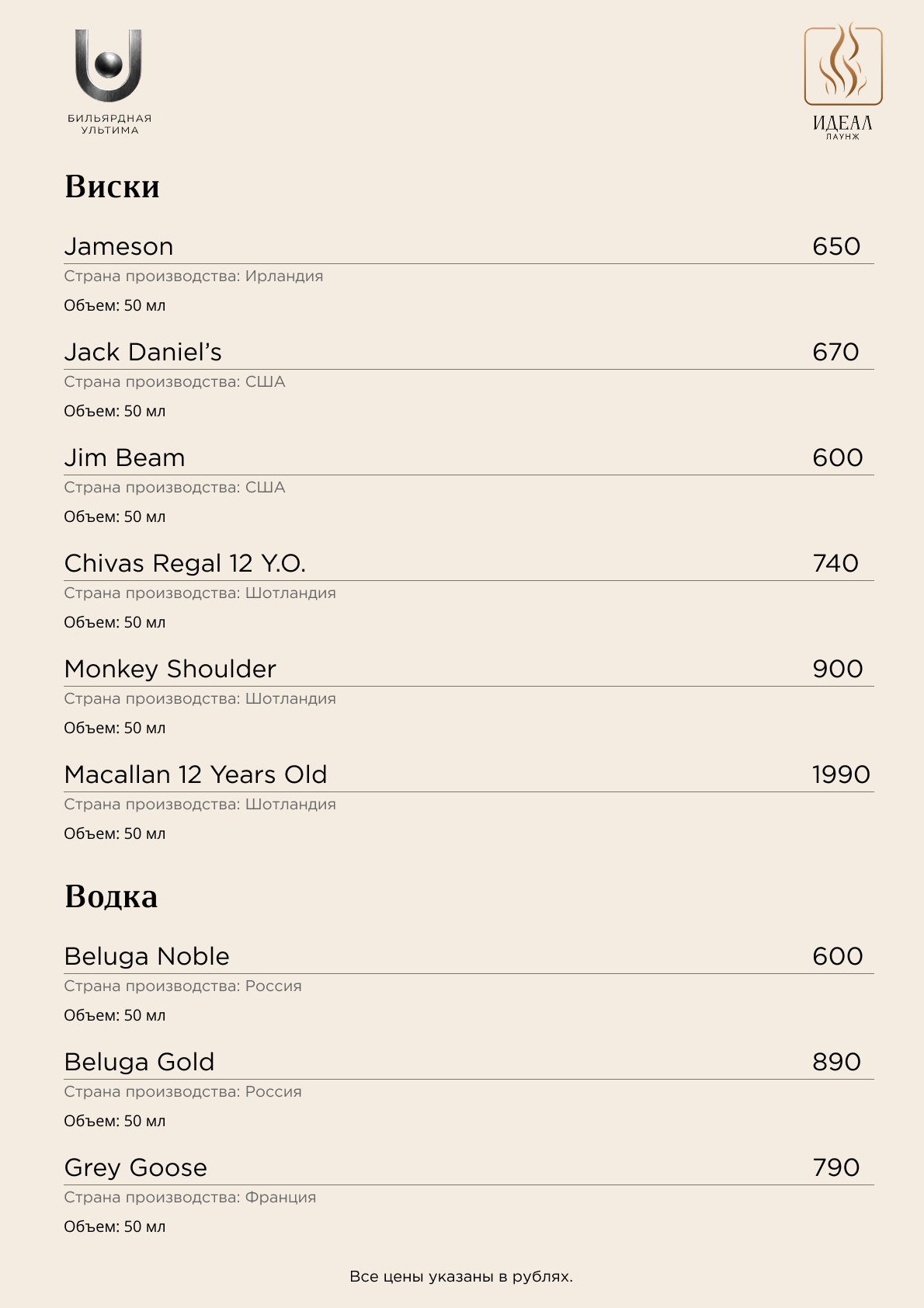The width and height of the screenshot is (924, 1308).
Task: Click the Все цены указаны в рублях note
Action: pyautogui.click(x=461, y=1277)
